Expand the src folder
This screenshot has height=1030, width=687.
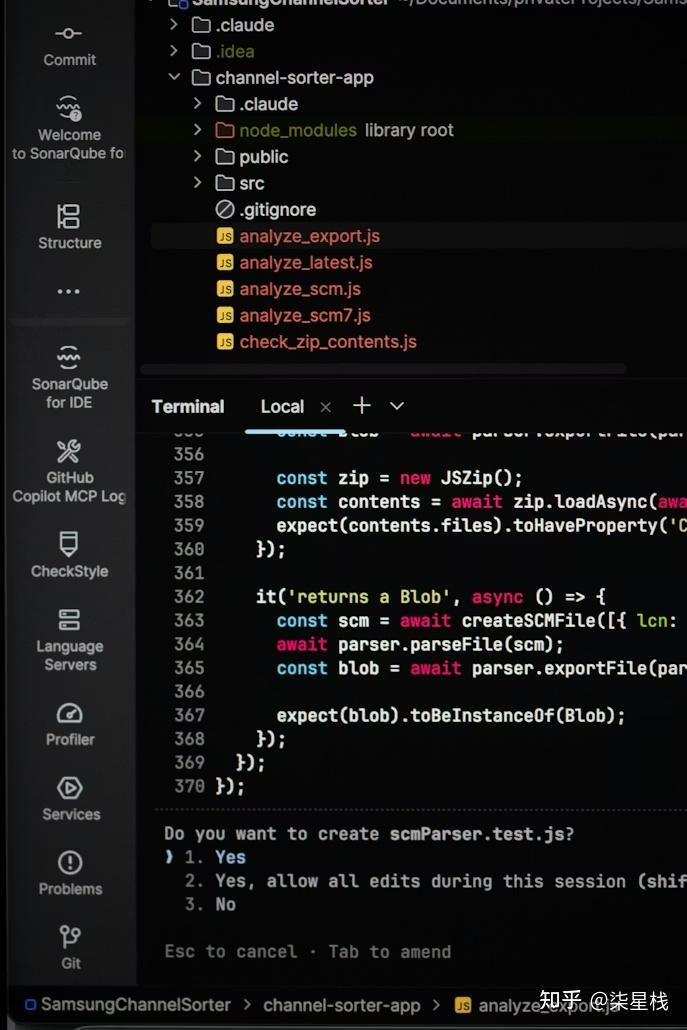tap(197, 183)
